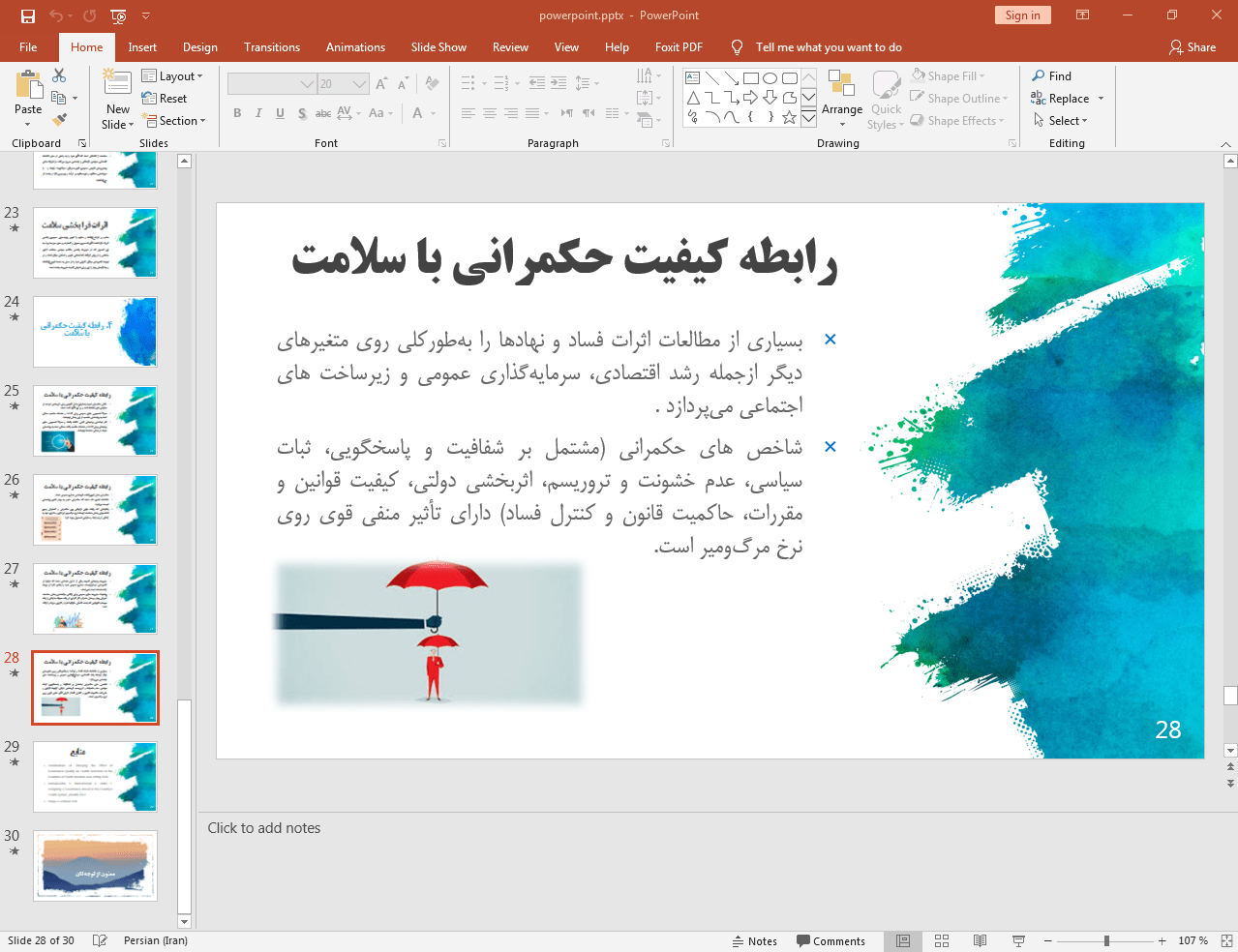Open the font name combo box
The width and height of the screenshot is (1238, 952).
tap(272, 84)
